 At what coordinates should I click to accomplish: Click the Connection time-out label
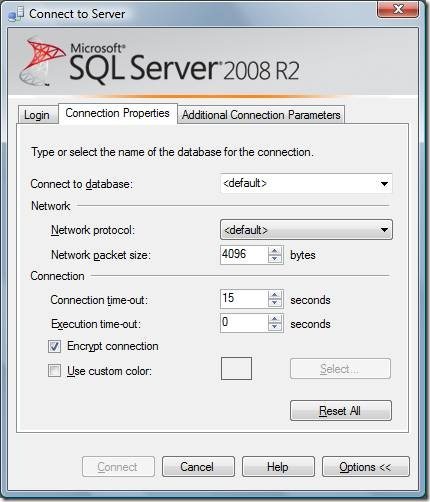(99, 300)
